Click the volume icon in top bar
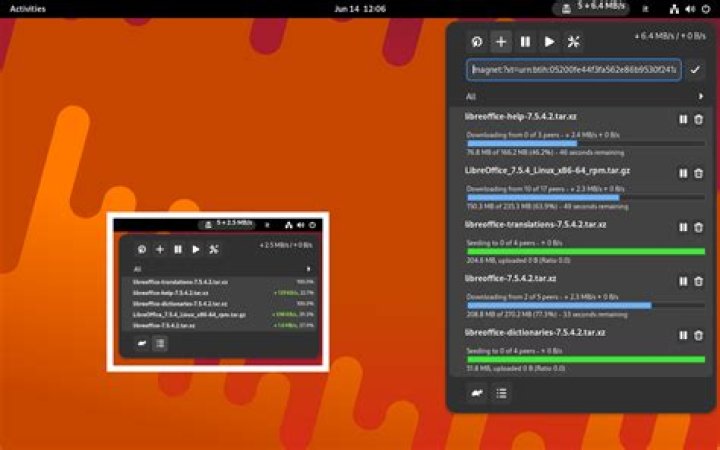Image resolution: width=720 pixels, height=450 pixels. (x=690, y=9)
